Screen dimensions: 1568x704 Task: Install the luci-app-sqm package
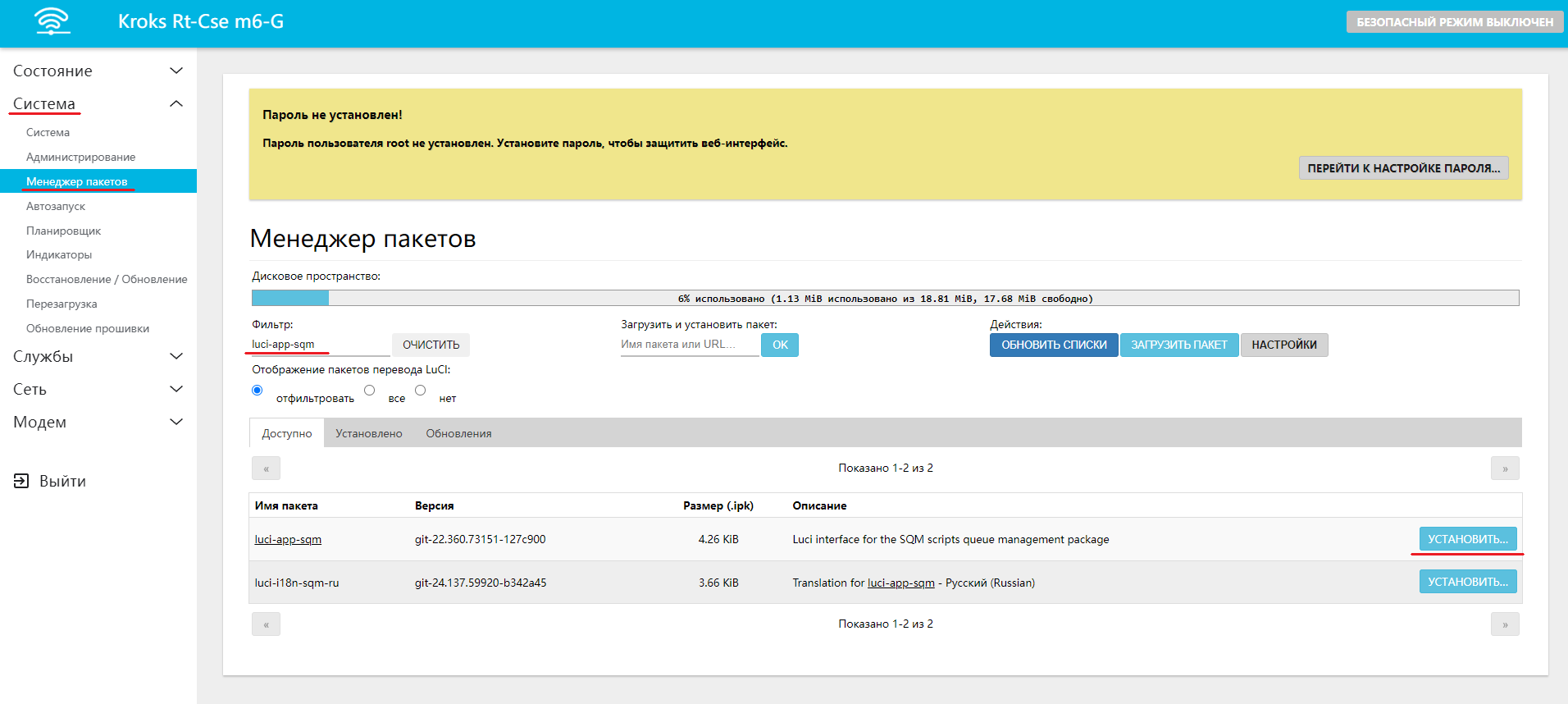coord(1467,539)
